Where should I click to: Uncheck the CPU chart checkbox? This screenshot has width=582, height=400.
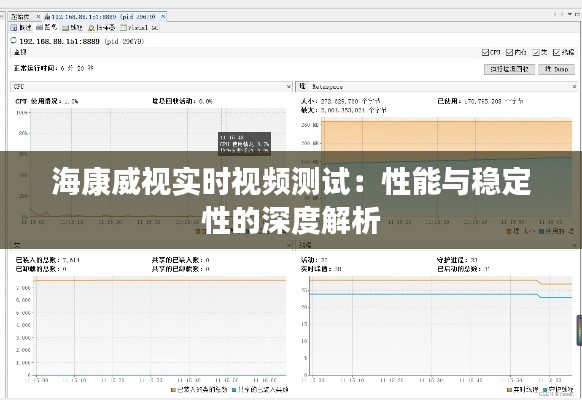(485, 52)
